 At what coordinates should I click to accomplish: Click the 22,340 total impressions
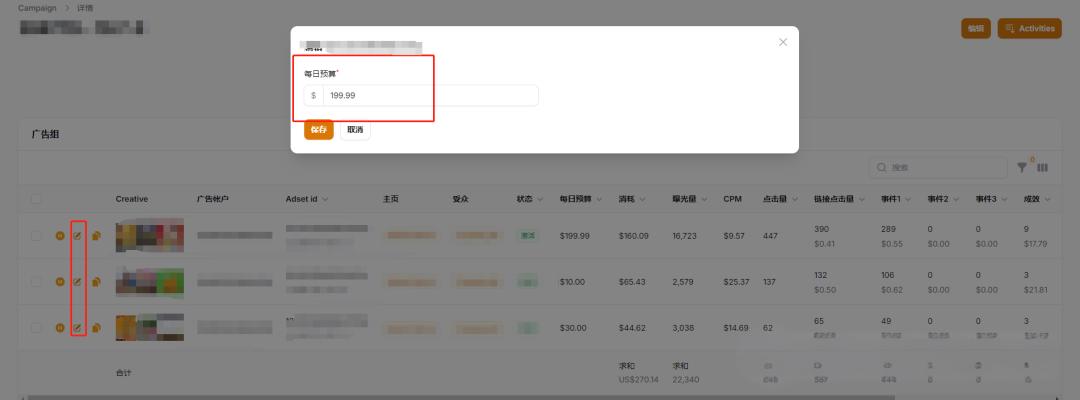tap(685, 379)
